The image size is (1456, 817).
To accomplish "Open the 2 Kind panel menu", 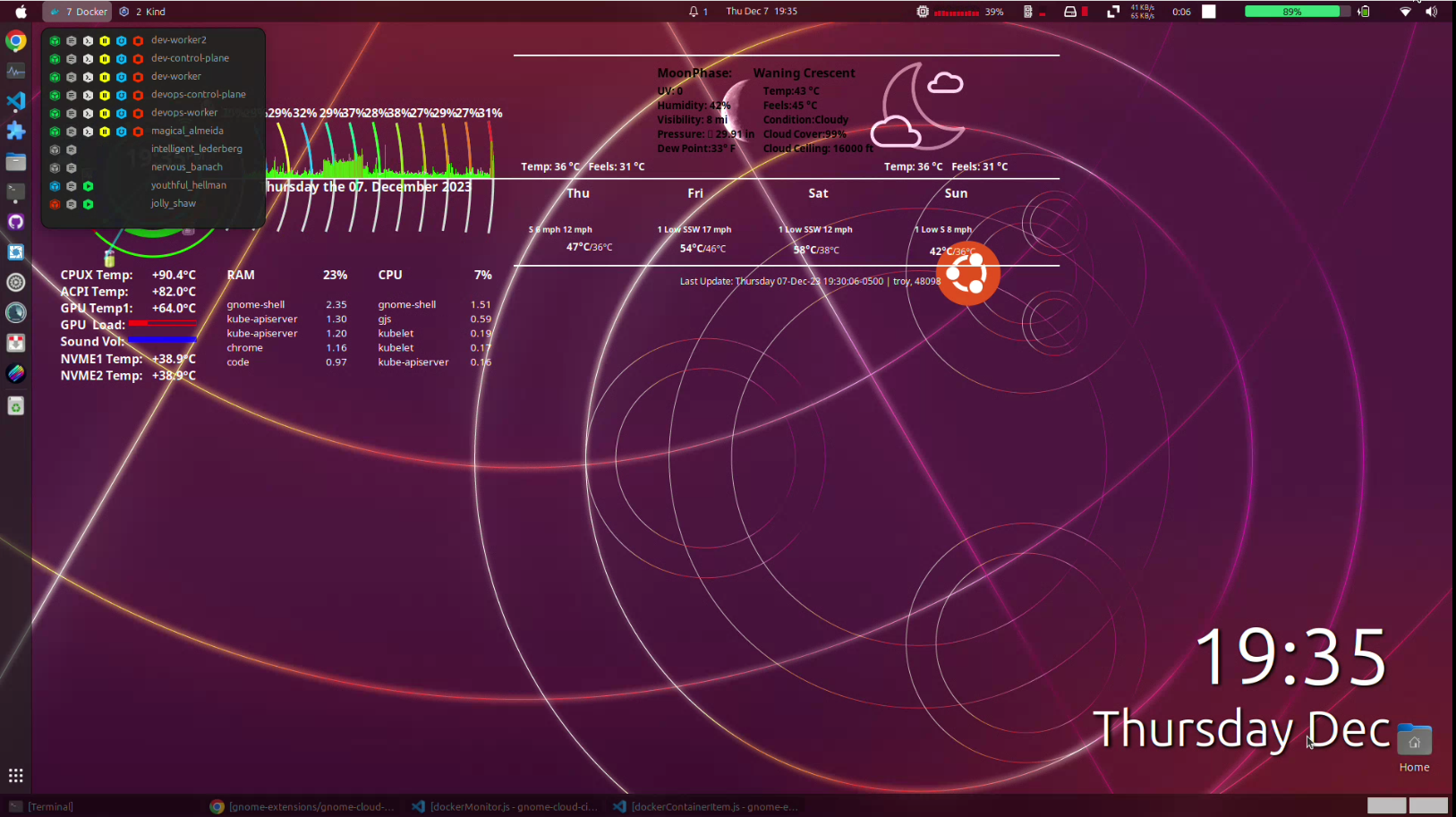I will point(143,12).
